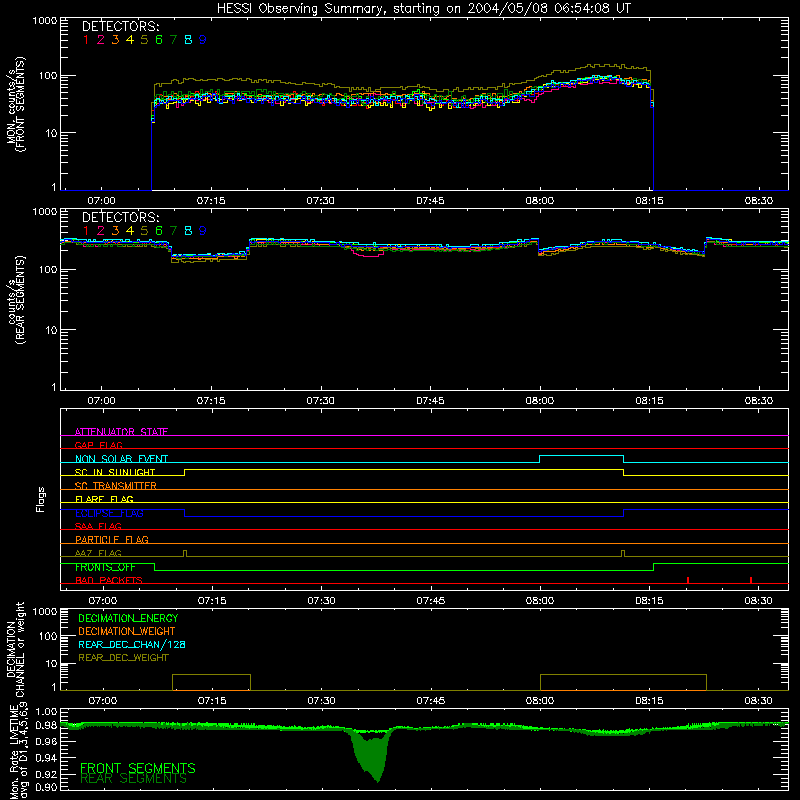Click the HESSI Observing Summary title text

423,9
